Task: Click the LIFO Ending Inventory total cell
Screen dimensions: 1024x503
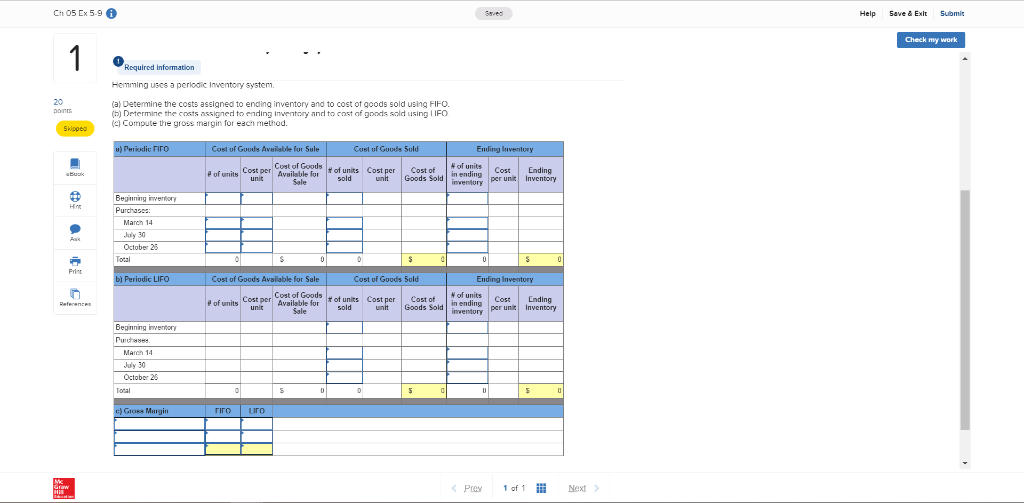Action: tap(541, 389)
